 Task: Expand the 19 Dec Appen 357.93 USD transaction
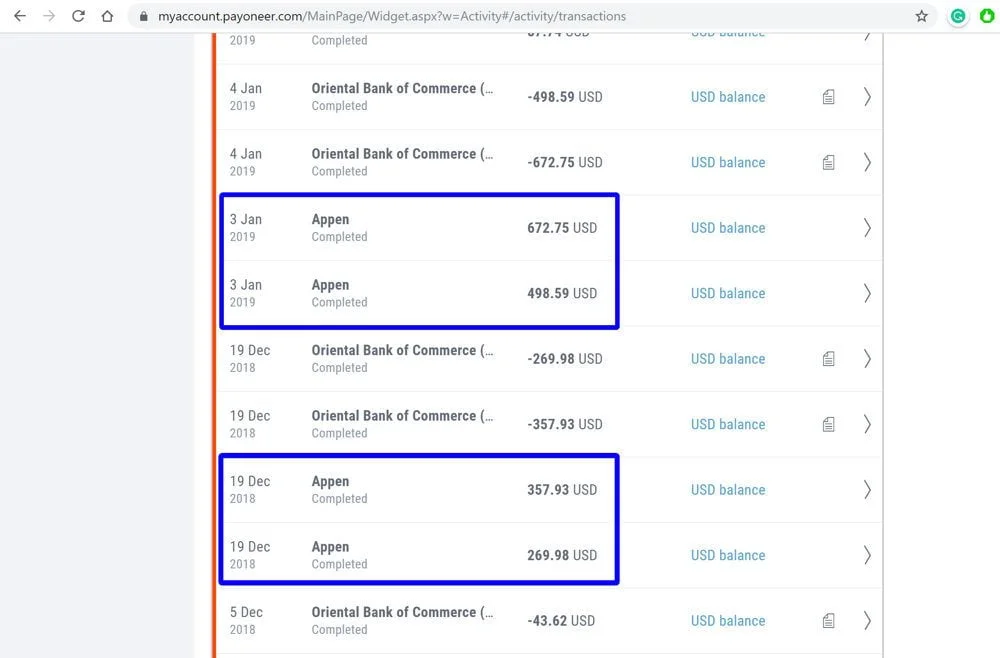(x=866, y=489)
